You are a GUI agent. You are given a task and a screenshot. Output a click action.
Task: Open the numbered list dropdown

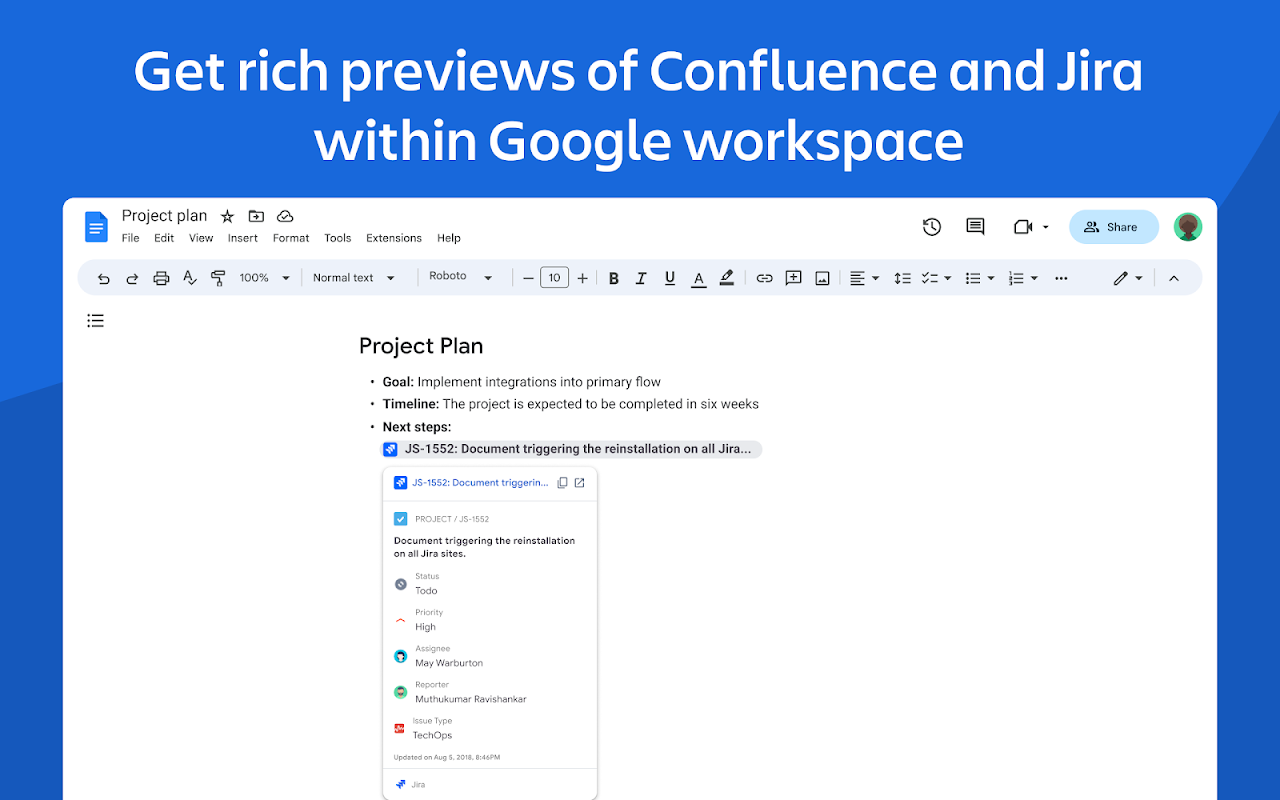[1023, 278]
